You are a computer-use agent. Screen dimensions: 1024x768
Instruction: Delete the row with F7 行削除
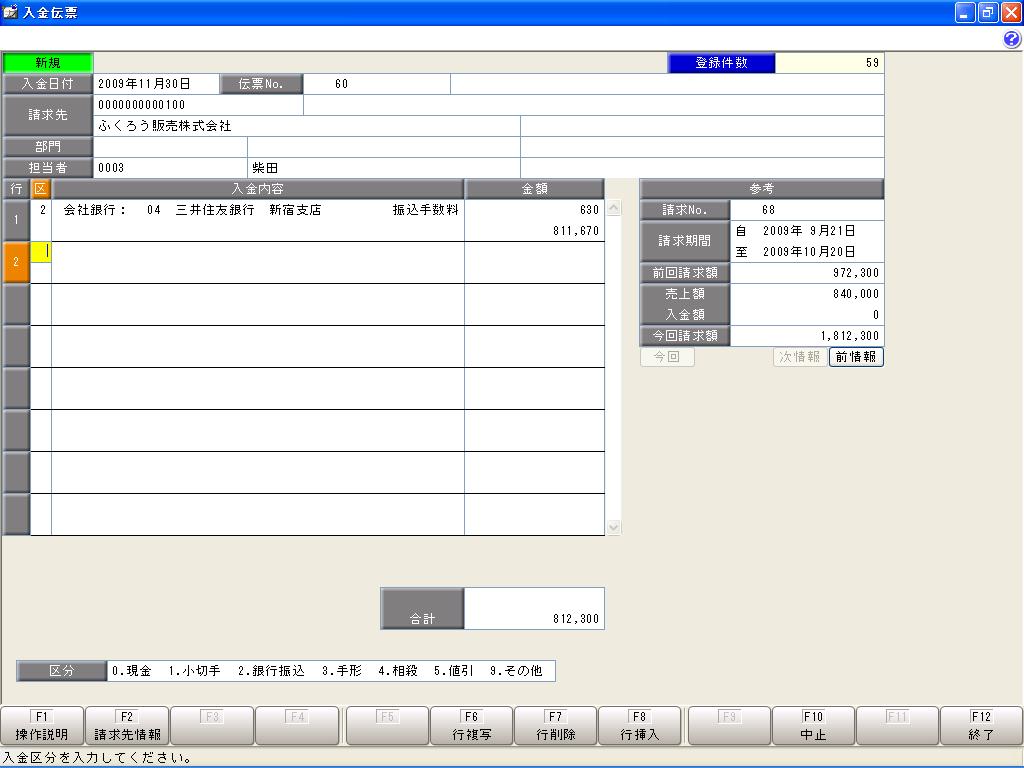[556, 726]
